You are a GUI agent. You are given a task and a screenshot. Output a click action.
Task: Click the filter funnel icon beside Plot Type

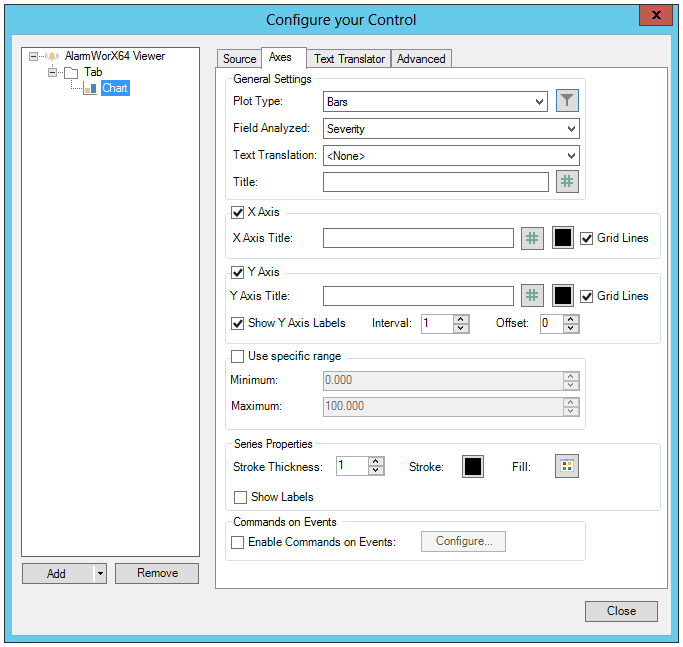click(x=567, y=101)
